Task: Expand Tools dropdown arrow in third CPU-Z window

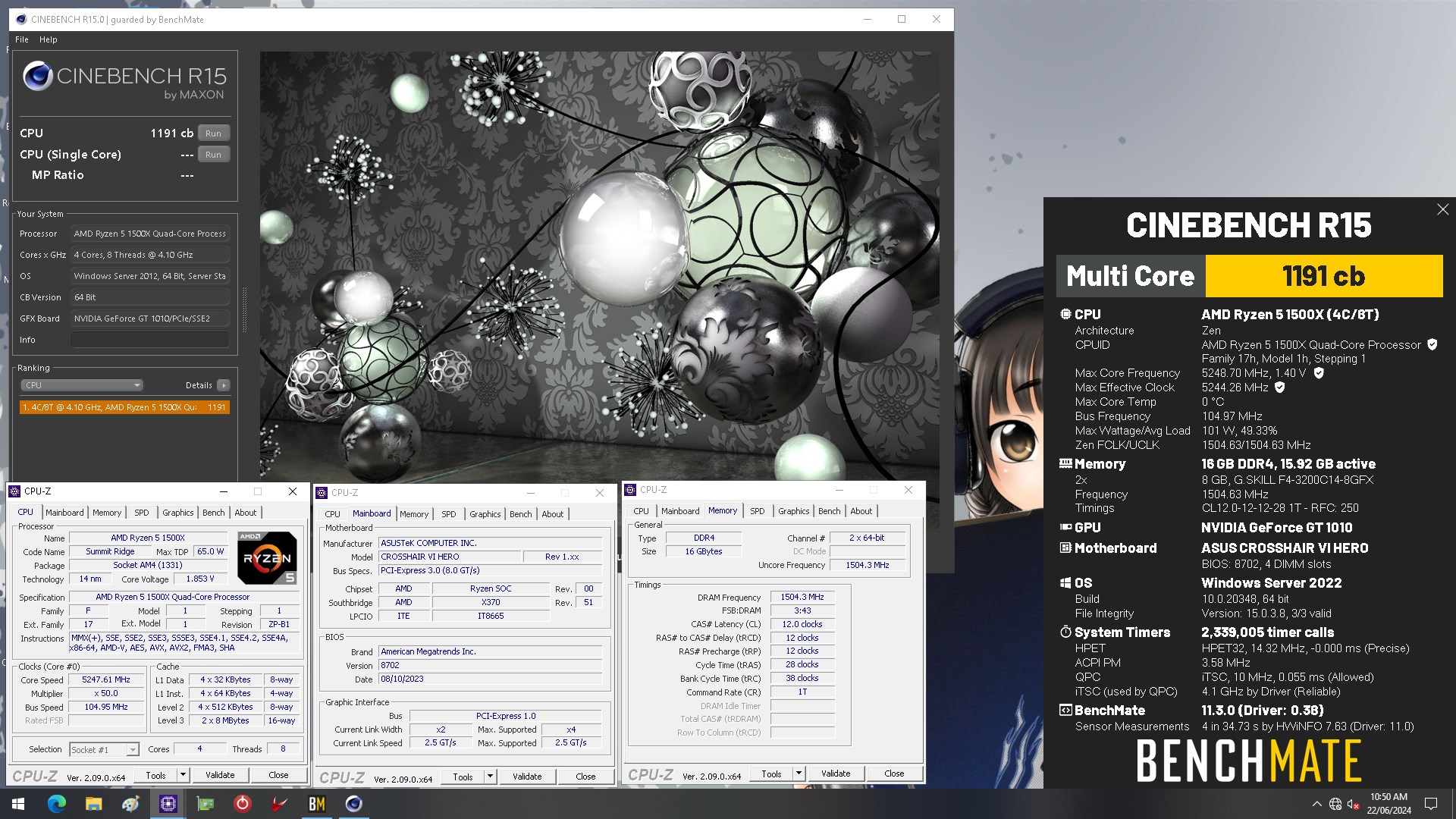Action: click(x=799, y=773)
